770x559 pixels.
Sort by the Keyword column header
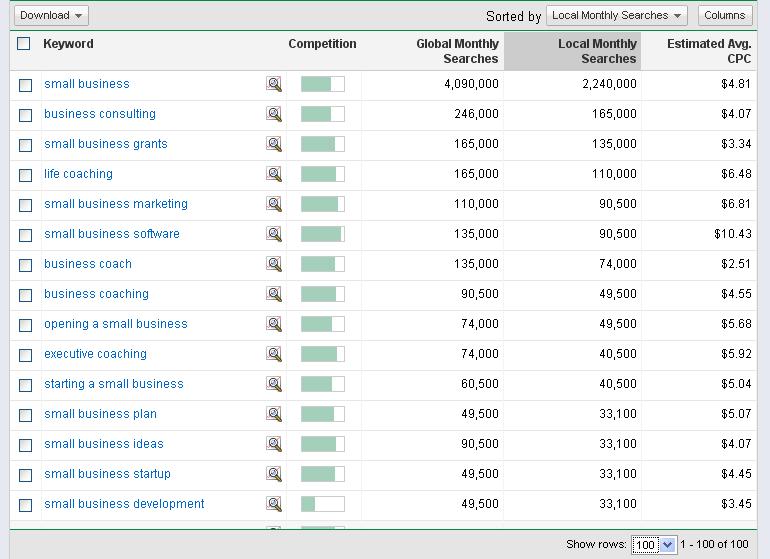click(x=68, y=44)
